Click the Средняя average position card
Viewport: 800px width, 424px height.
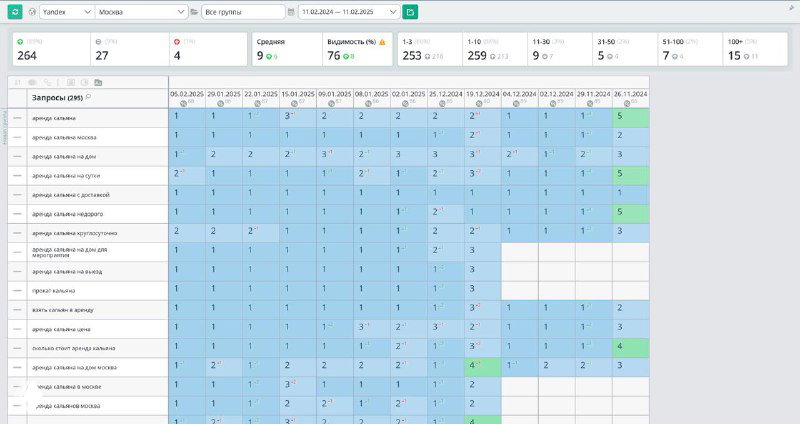tap(287, 49)
